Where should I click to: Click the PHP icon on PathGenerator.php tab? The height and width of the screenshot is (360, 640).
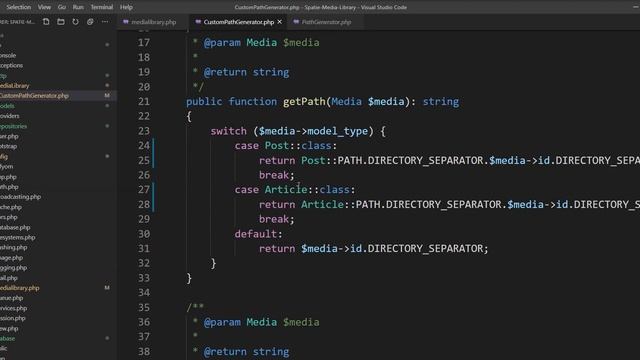coord(296,22)
